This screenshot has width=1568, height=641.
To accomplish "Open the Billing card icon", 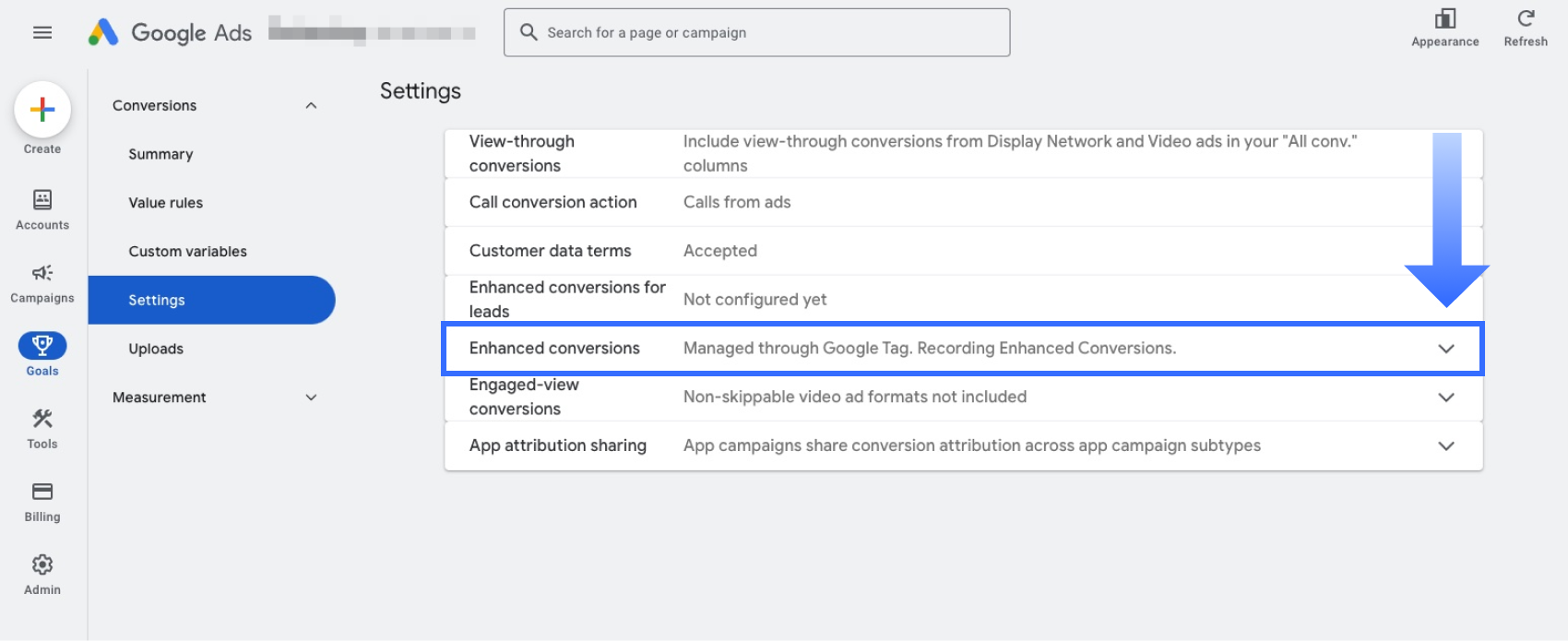I will [x=42, y=492].
